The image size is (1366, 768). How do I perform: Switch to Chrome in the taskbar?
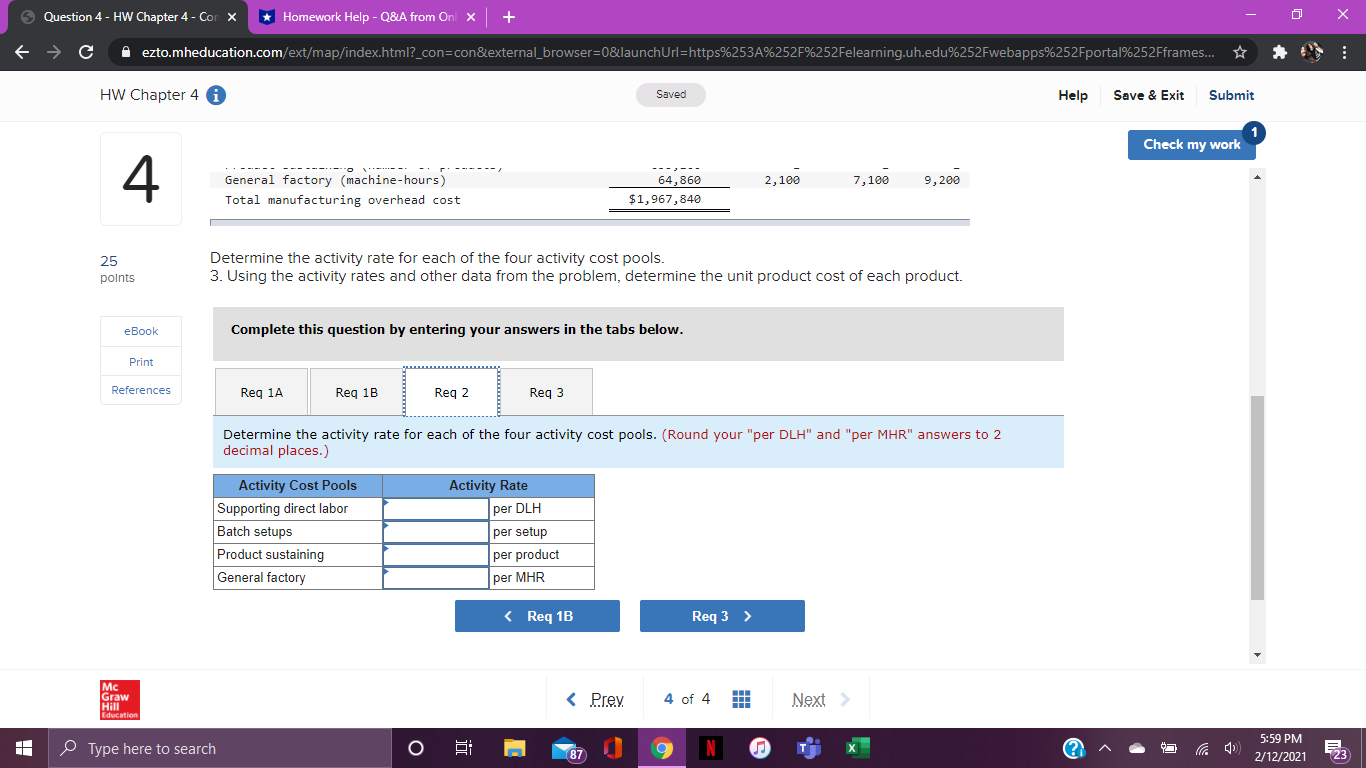pyautogui.click(x=662, y=749)
